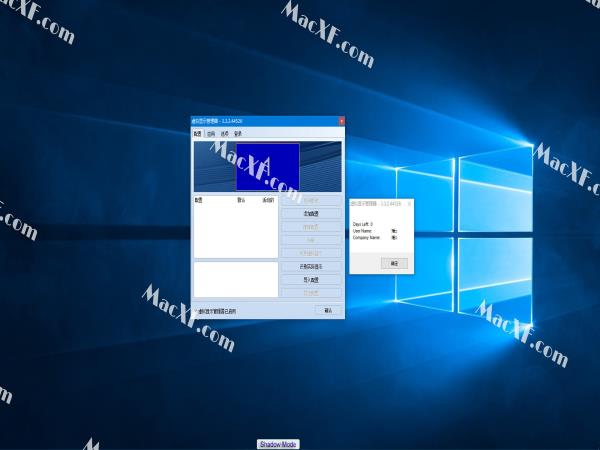Close the virtual display manager main window
The height and width of the screenshot is (450, 600).
pyautogui.click(x=341, y=121)
